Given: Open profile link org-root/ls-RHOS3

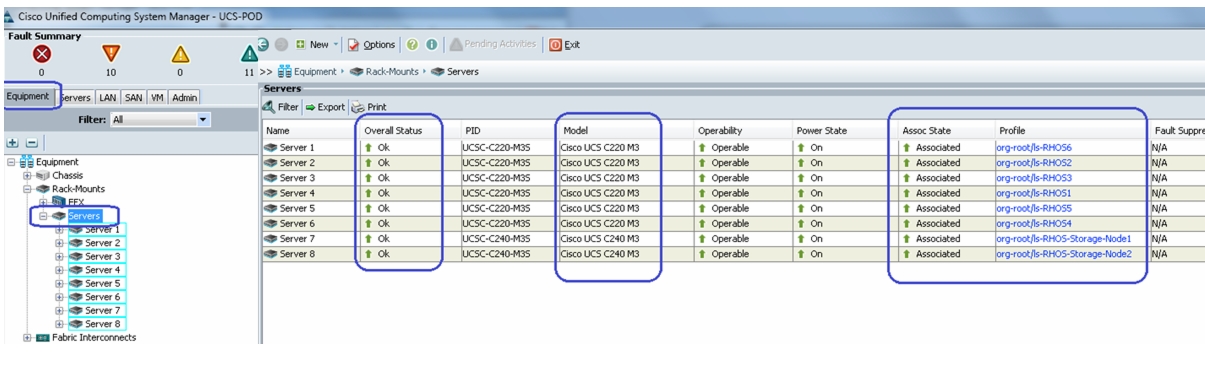Looking at the screenshot, I should tap(1033, 178).
